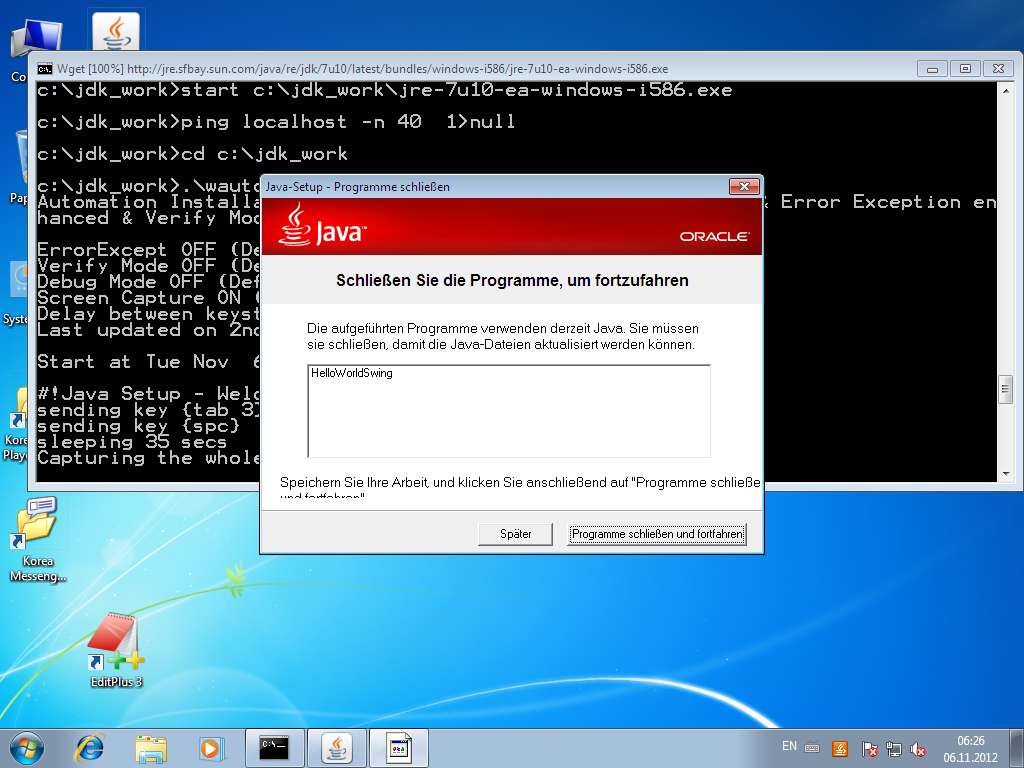
Task: Open Internet Explorer from the taskbar
Action: [90, 747]
